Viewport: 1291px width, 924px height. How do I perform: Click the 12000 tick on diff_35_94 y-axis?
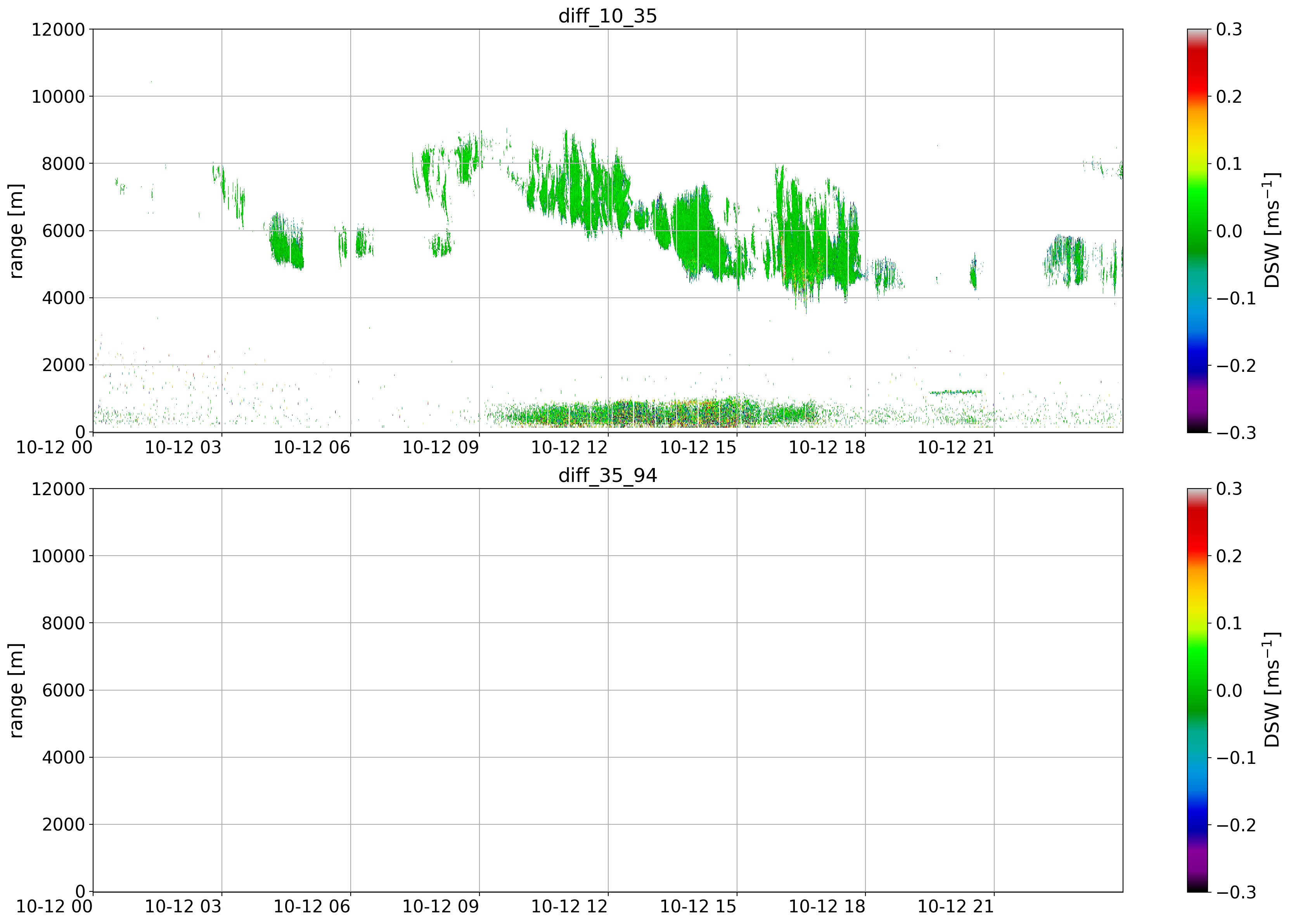point(58,489)
